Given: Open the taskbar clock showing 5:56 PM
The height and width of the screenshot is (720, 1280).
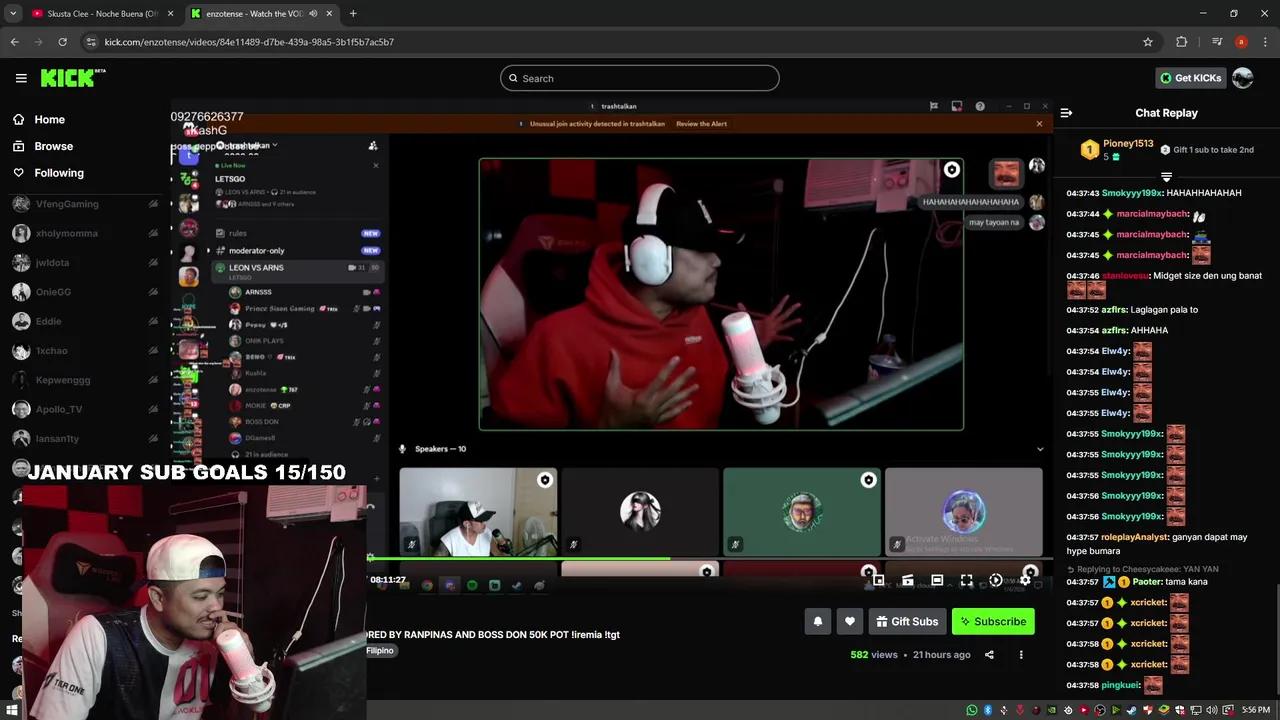Looking at the screenshot, I should (x=1255, y=710).
